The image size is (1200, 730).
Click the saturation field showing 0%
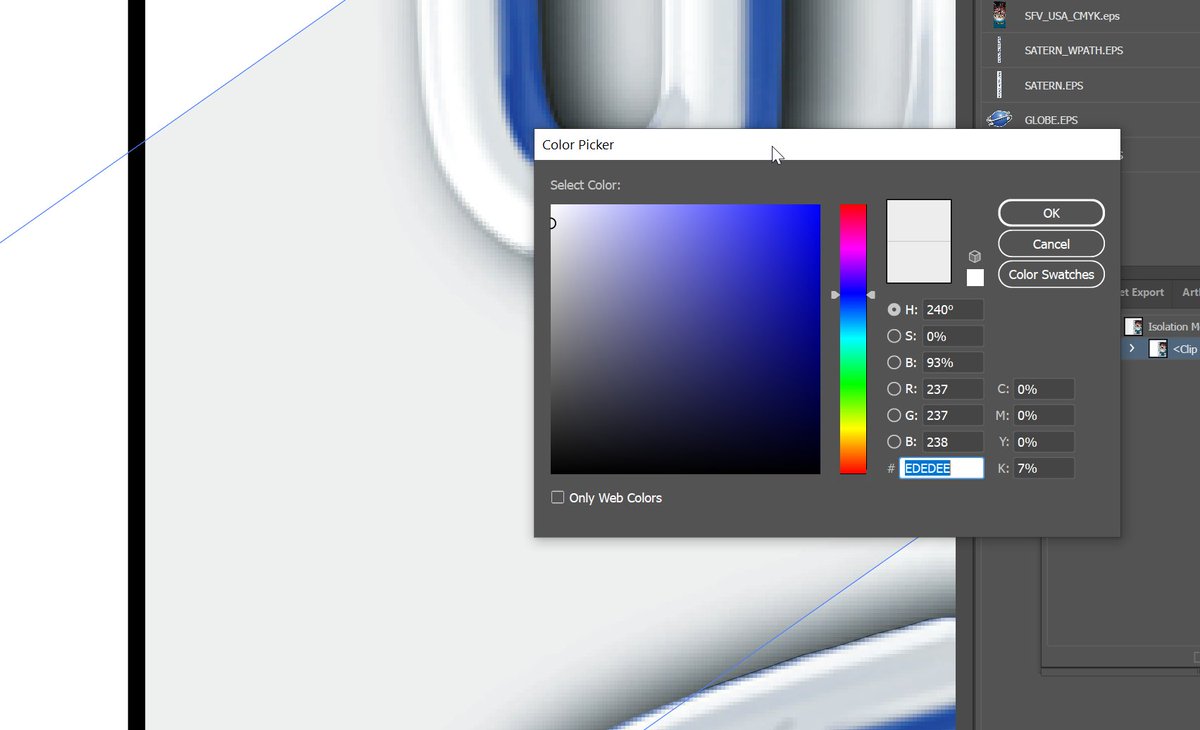coord(952,336)
